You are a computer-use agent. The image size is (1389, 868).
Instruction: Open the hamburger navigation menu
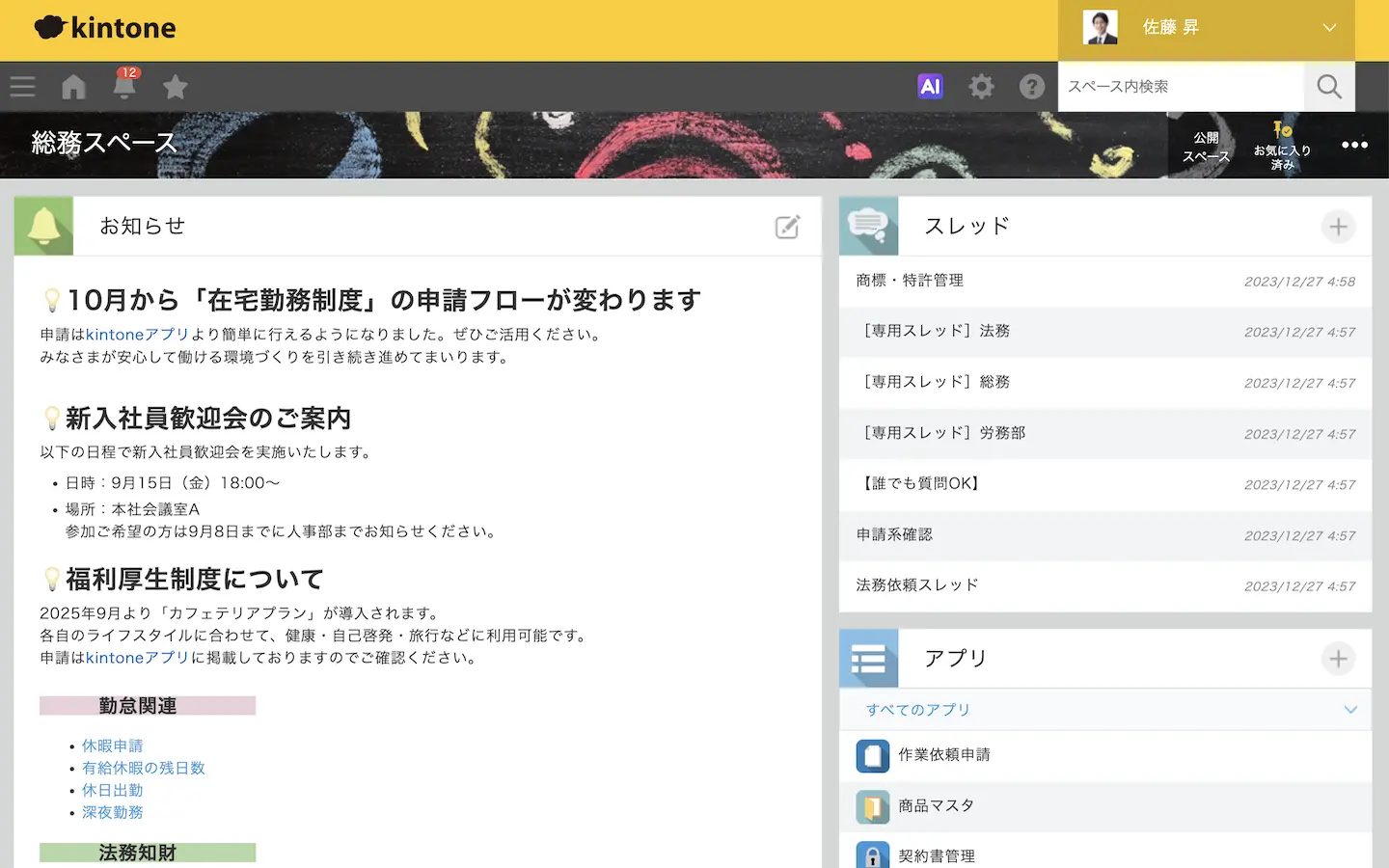[x=22, y=87]
